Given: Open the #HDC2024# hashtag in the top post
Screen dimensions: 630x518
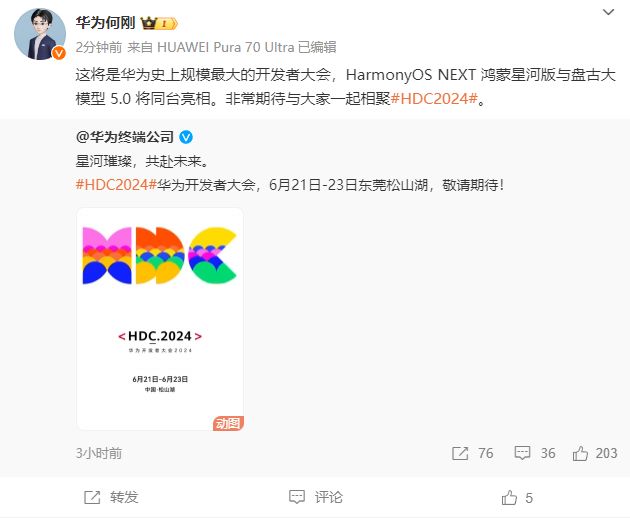Looking at the screenshot, I should point(434,98).
